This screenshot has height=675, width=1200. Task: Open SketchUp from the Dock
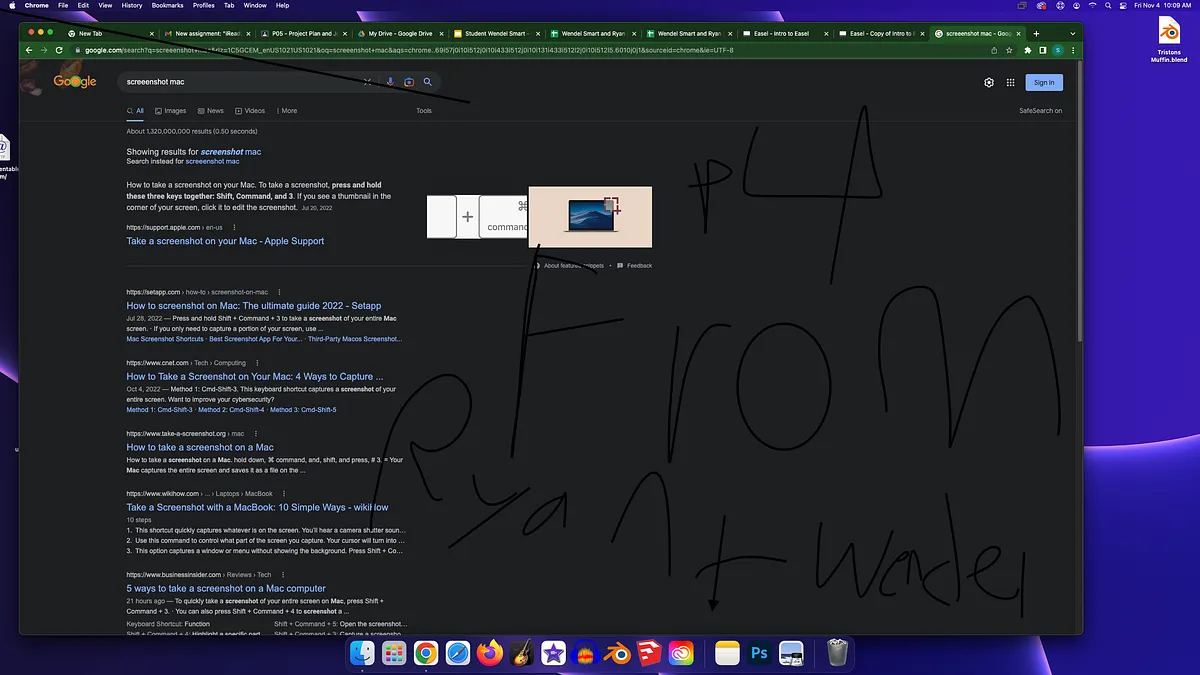click(x=649, y=654)
